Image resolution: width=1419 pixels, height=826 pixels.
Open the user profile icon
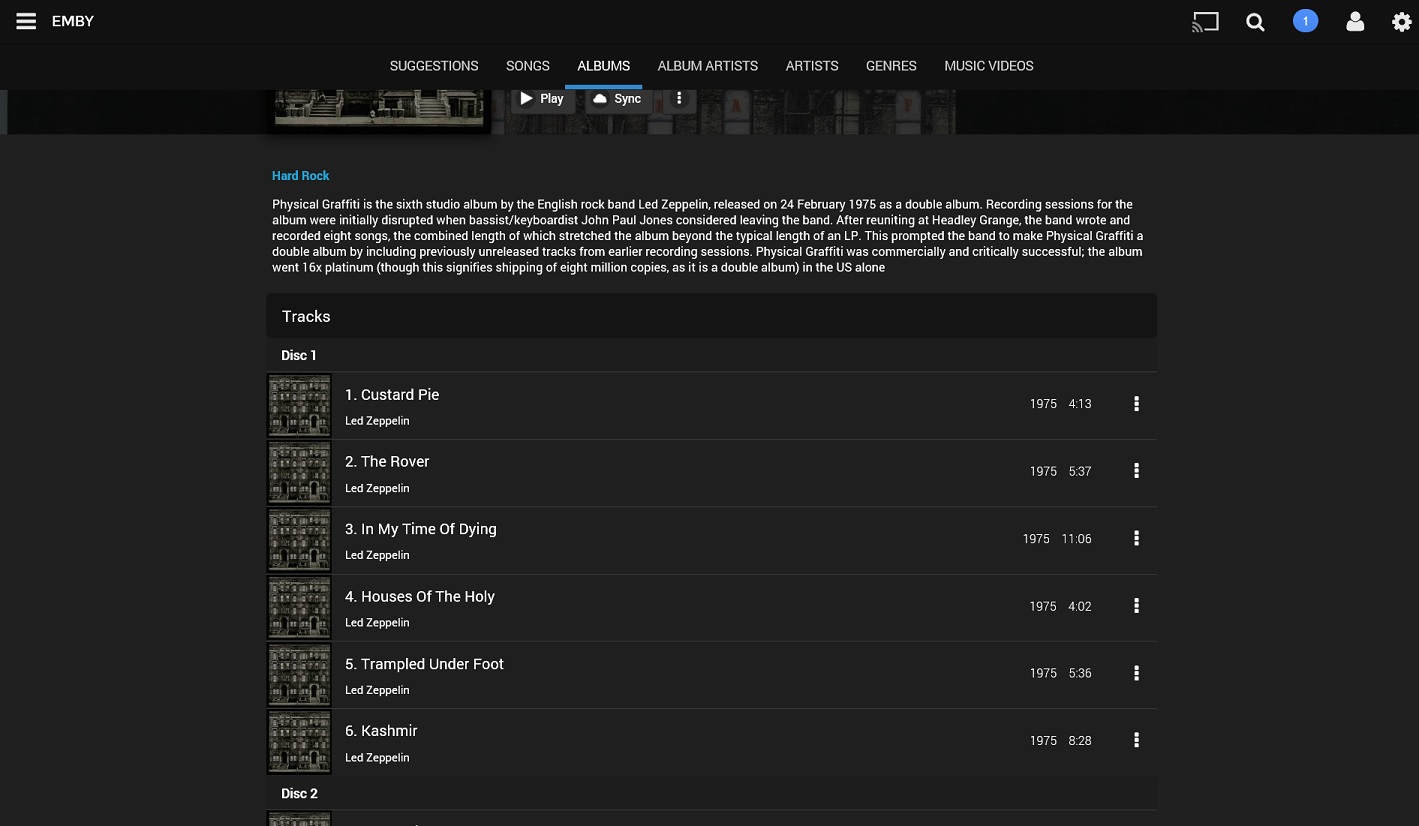click(x=1355, y=21)
